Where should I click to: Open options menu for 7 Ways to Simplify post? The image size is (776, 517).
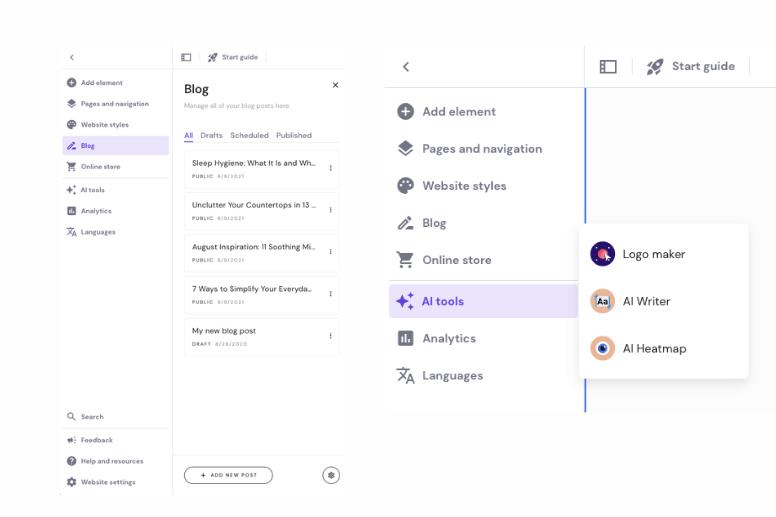331,294
